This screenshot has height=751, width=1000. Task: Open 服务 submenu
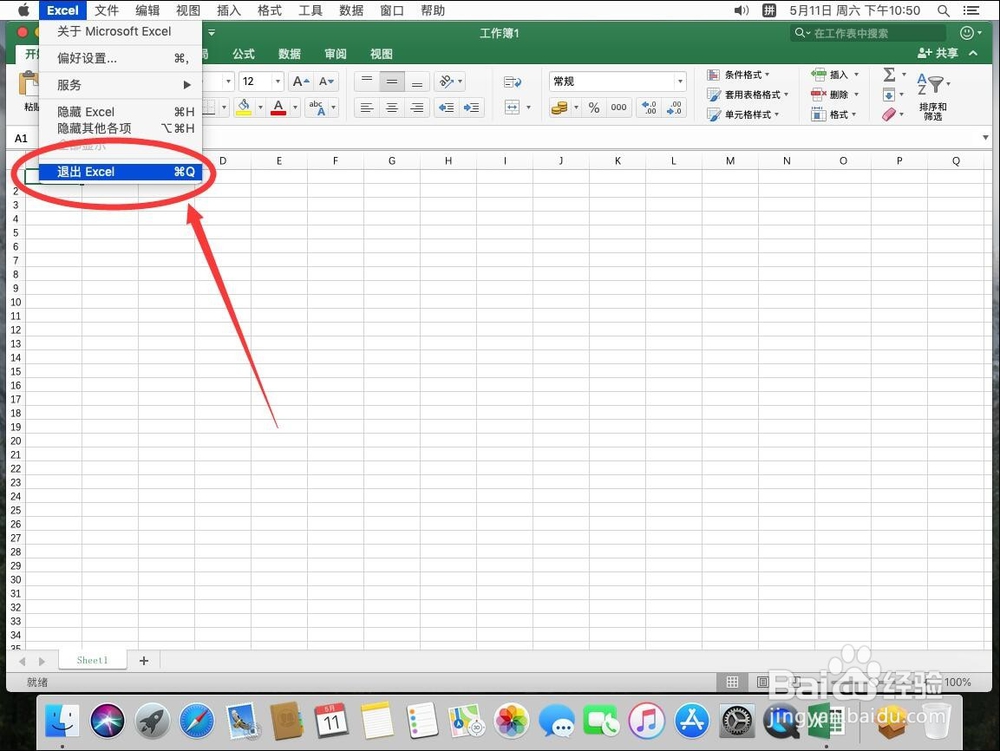pos(121,85)
